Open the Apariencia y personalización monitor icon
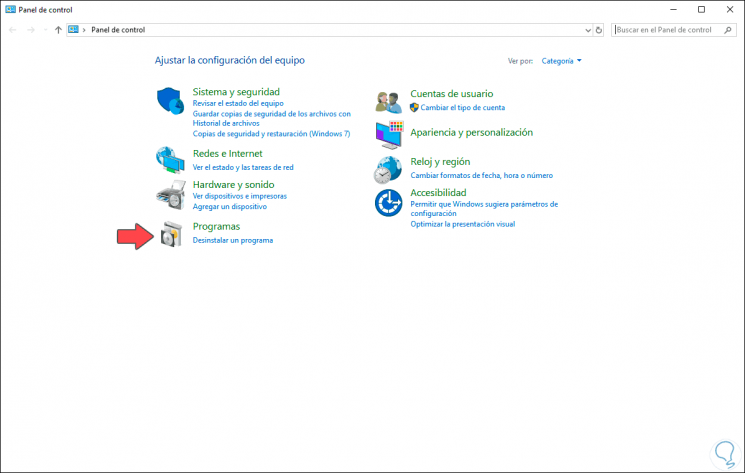745x473 pixels. pos(389,134)
